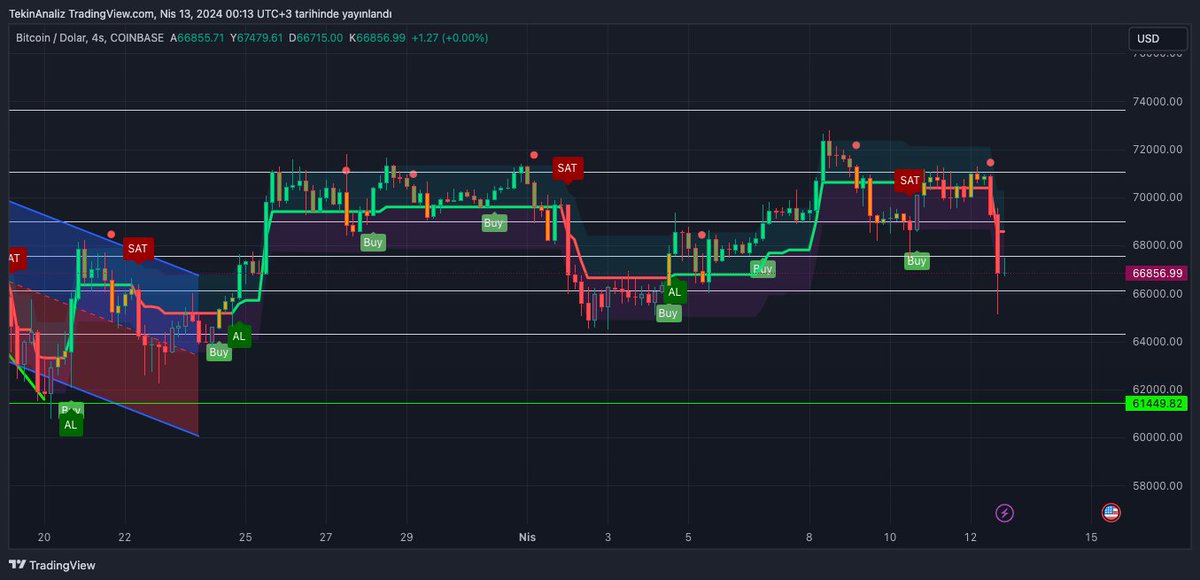The width and height of the screenshot is (1200, 580).
Task: Click the Nis month label on time axis
Action: (528, 537)
